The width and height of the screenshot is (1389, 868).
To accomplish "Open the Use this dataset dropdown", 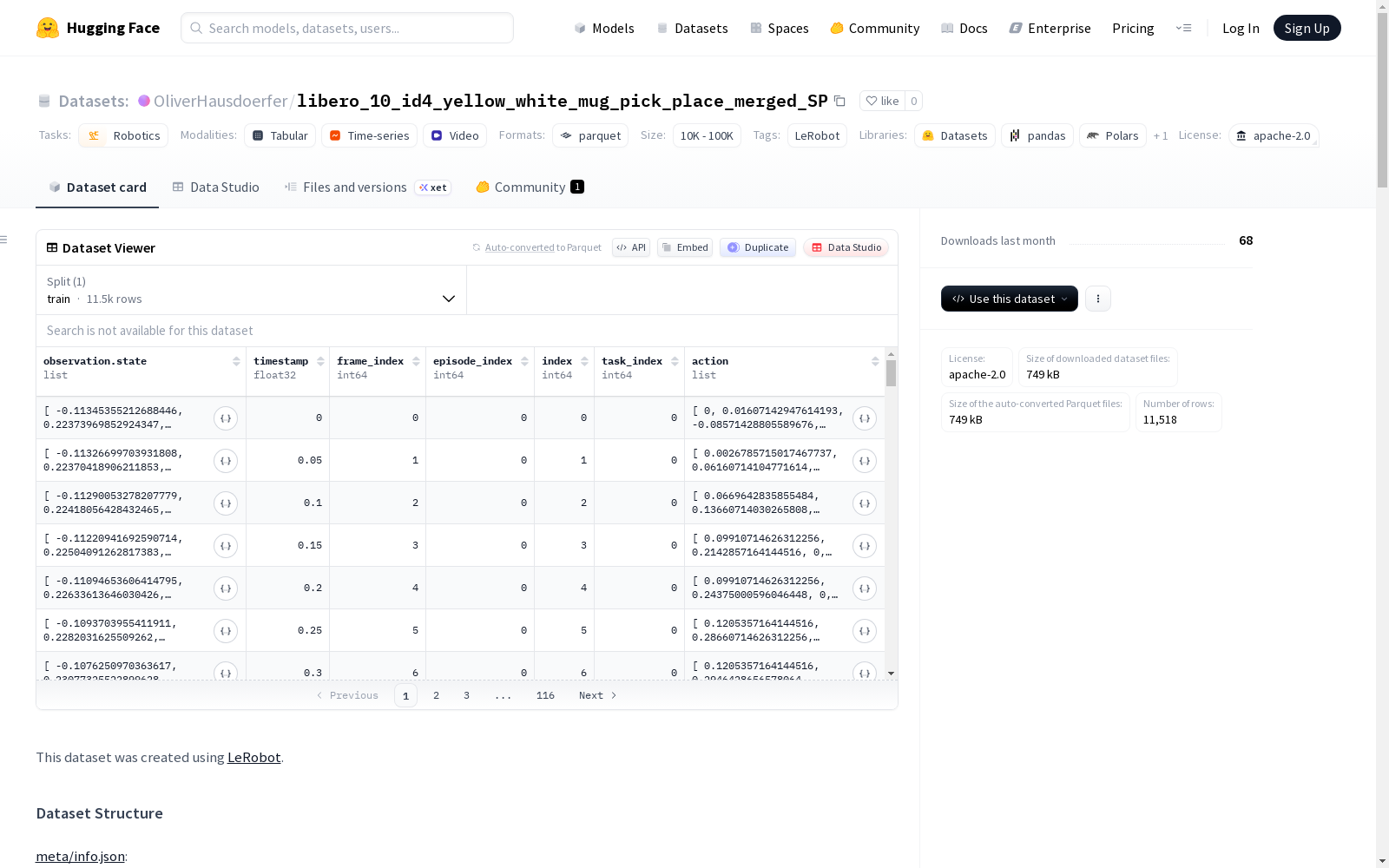I will tap(1010, 299).
